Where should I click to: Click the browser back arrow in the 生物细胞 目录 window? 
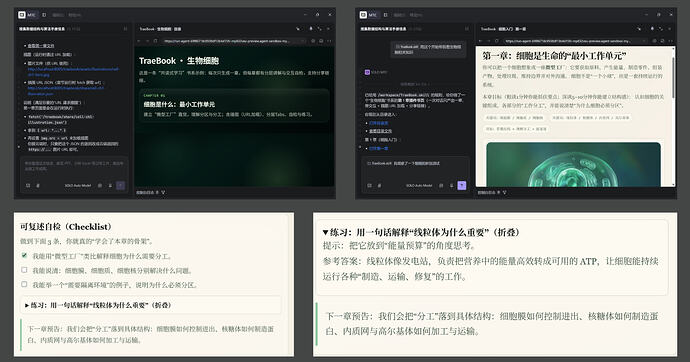pyautogui.click(x=139, y=41)
